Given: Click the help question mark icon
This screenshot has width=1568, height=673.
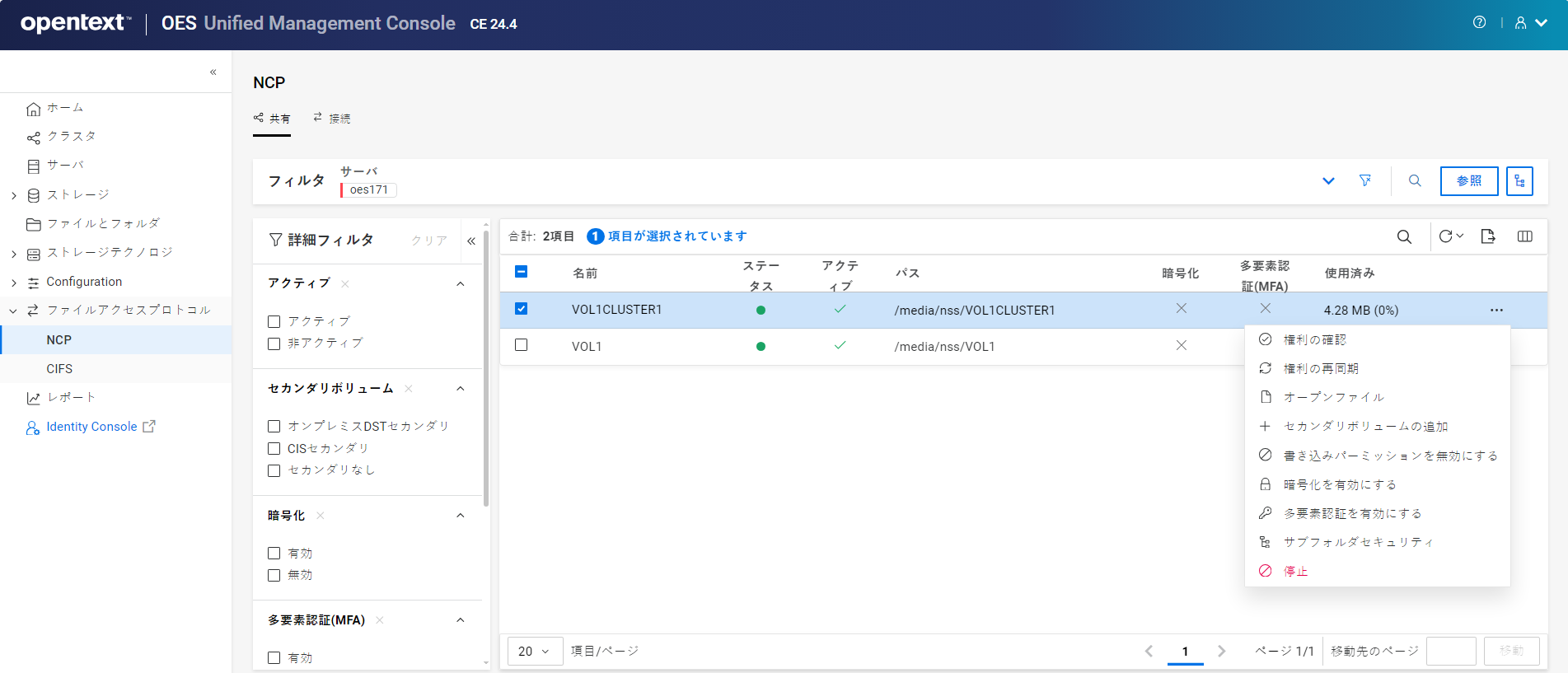Looking at the screenshot, I should pyautogui.click(x=1479, y=23).
